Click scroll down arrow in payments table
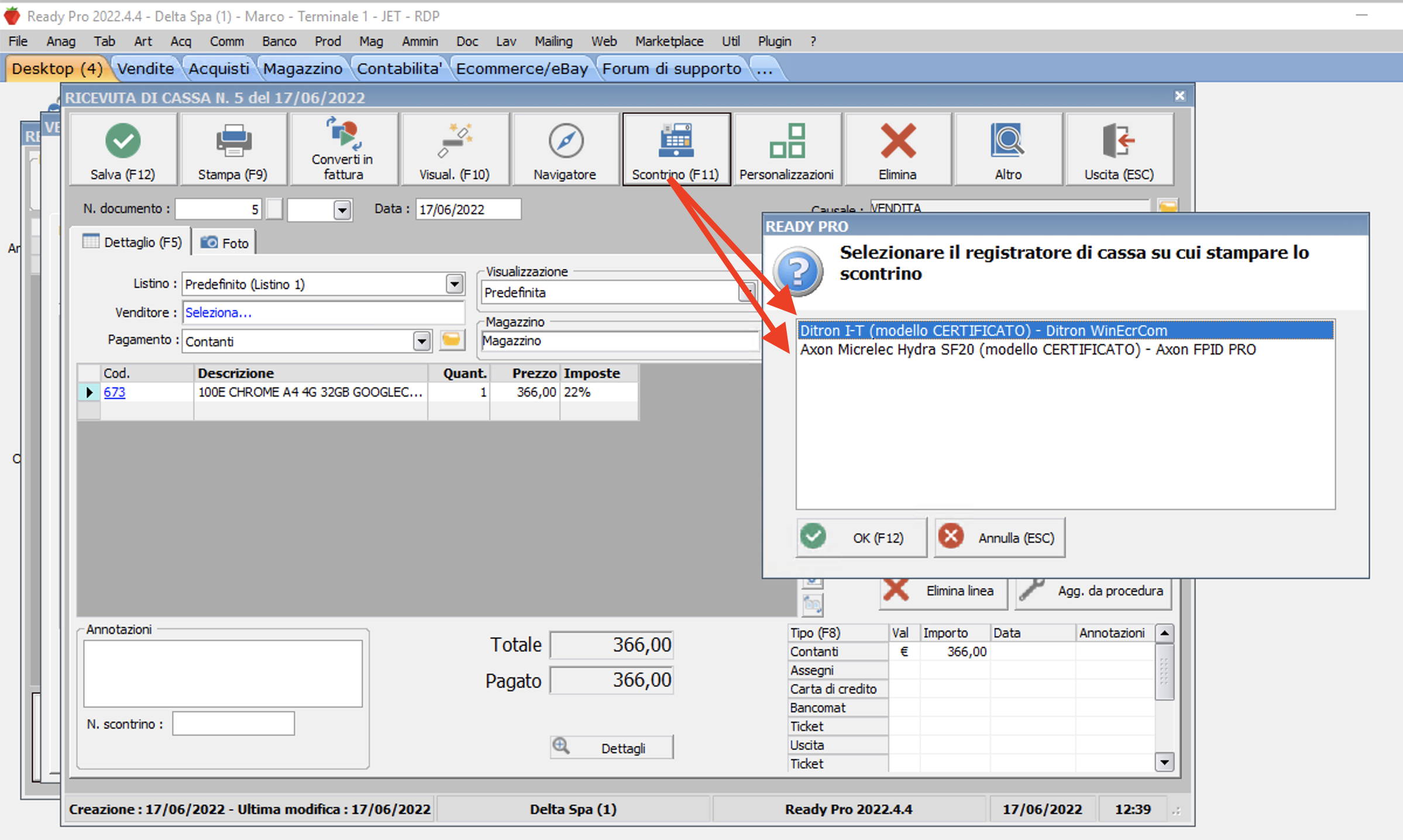This screenshot has height=840, width=1403. coord(1164,762)
